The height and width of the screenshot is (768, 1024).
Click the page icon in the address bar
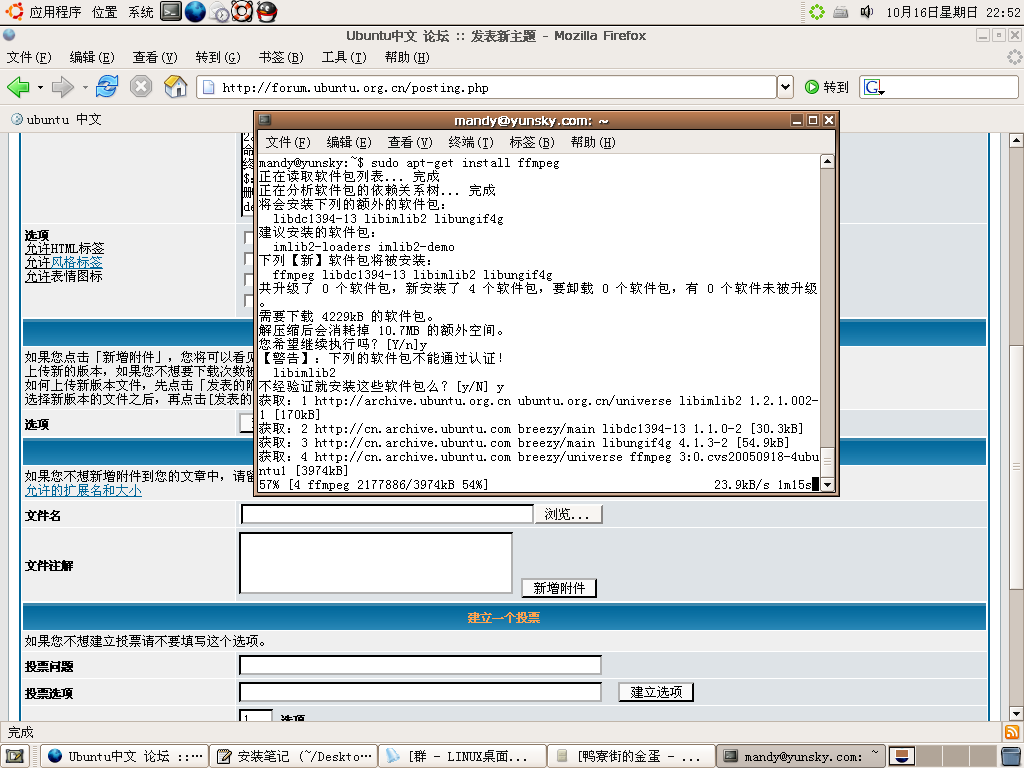click(208, 87)
